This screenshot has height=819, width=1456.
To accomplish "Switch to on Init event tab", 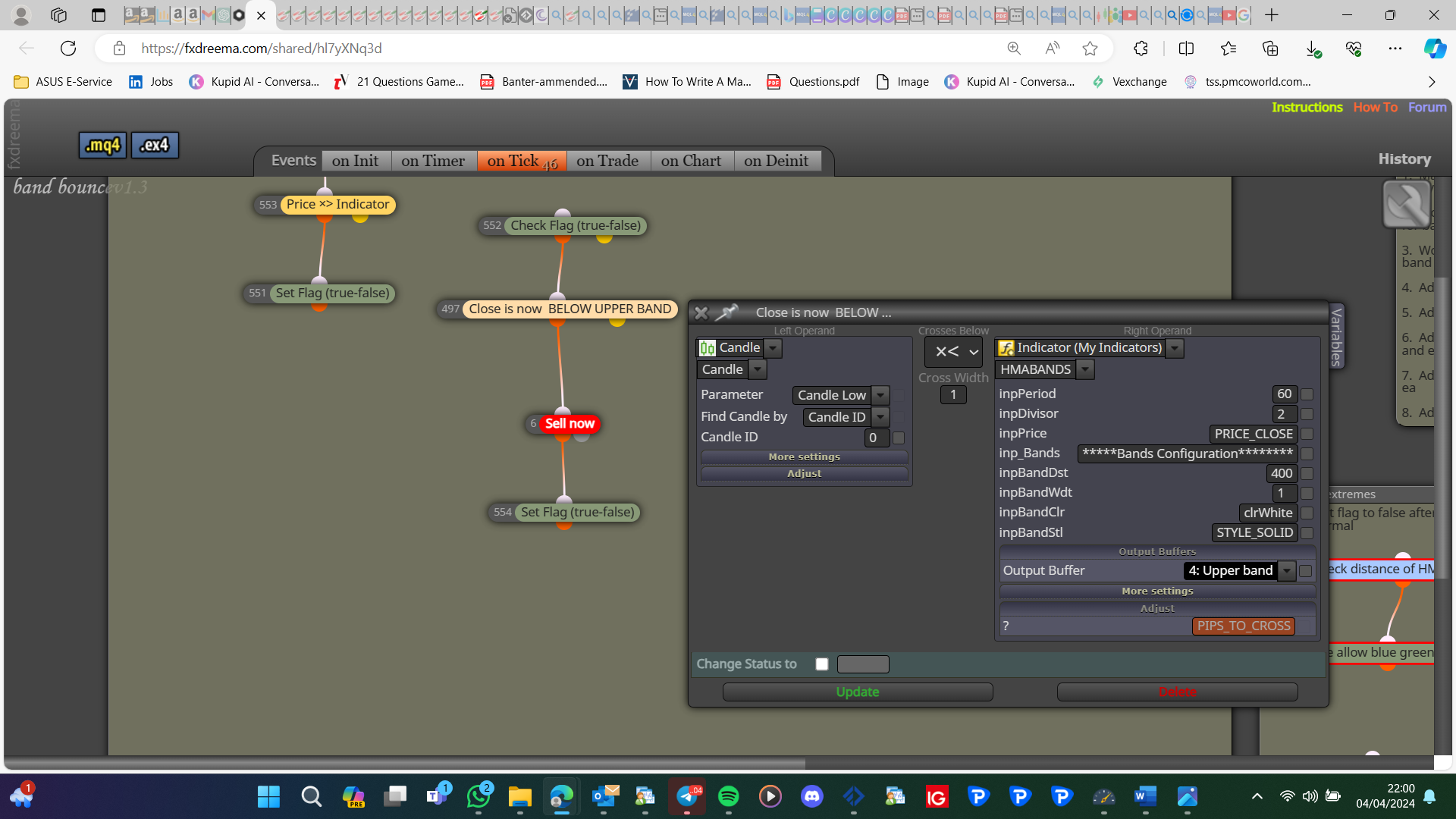I will coord(355,161).
